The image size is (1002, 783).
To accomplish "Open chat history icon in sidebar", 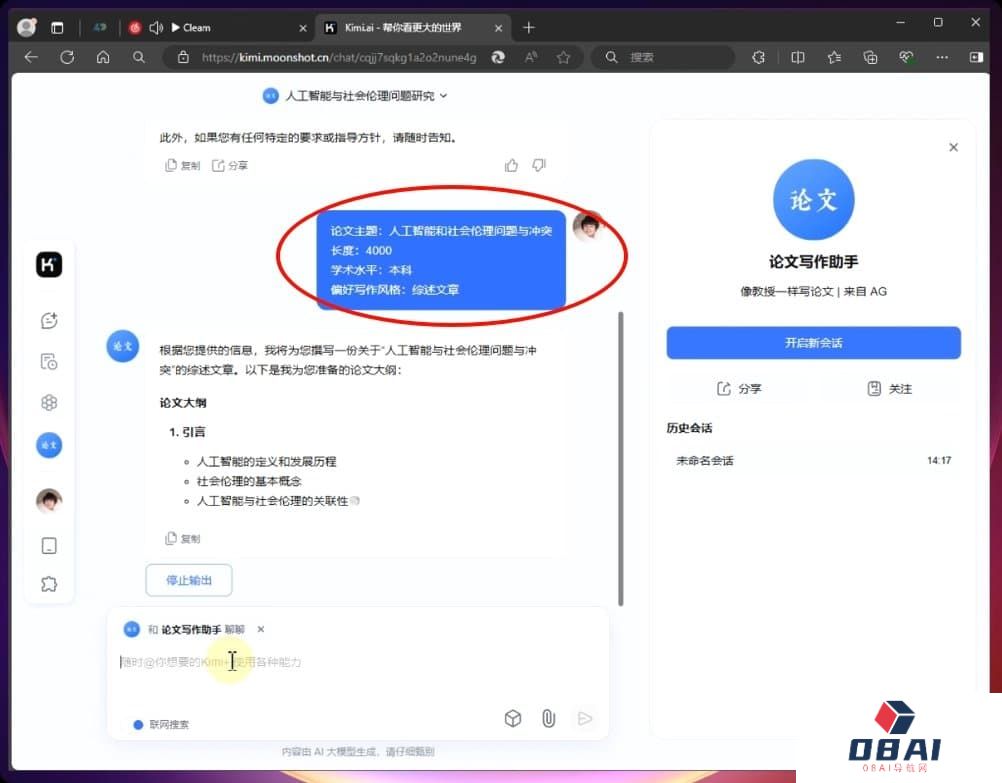I will (x=49, y=362).
